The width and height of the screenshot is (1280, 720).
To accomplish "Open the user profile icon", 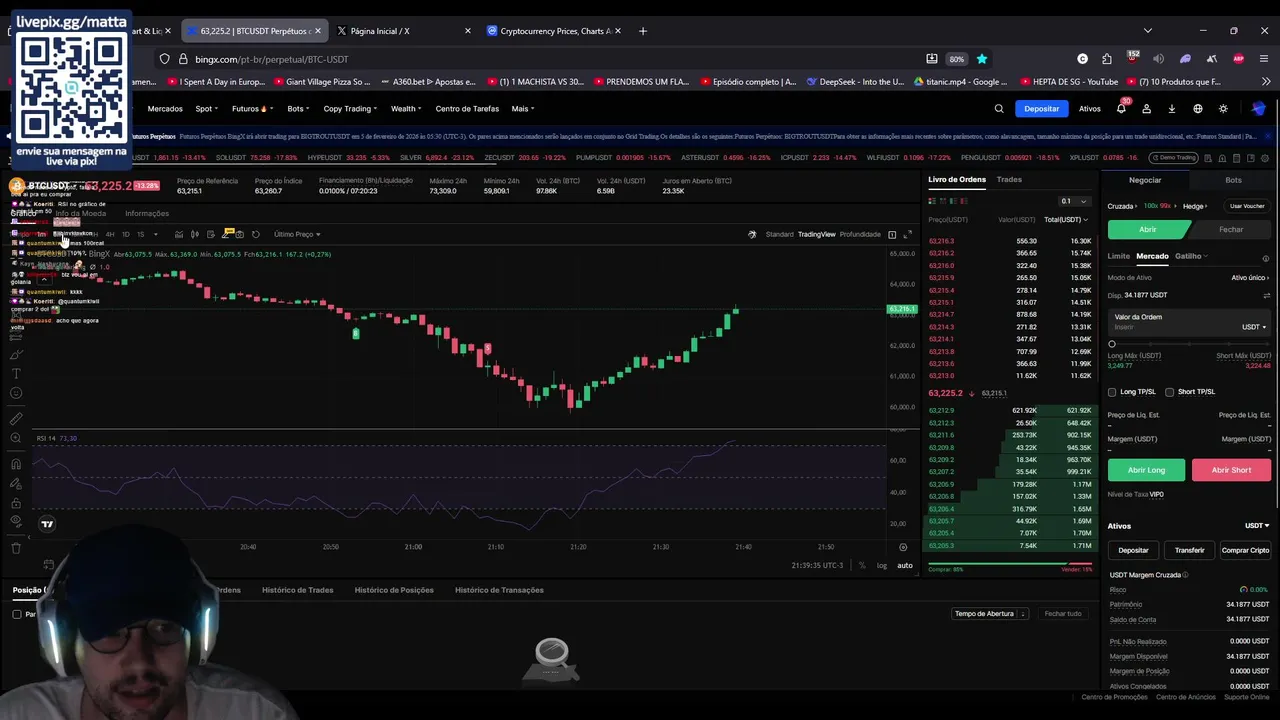I will pos(1147,109).
